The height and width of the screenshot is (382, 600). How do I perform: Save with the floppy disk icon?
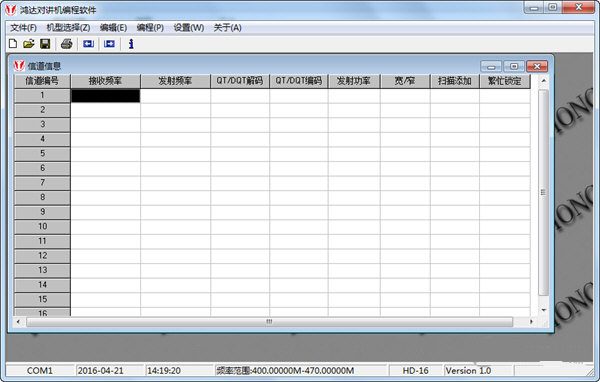45,44
